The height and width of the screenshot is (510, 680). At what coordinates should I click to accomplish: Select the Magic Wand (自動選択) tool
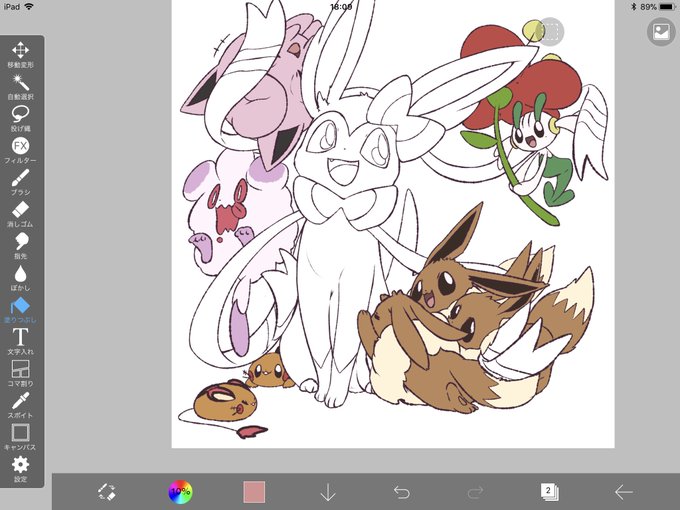20,87
